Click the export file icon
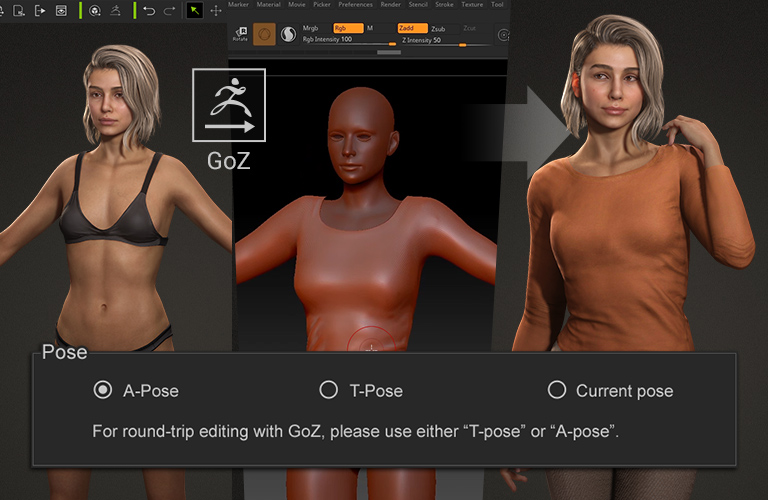This screenshot has height=500, width=768. (x=40, y=11)
